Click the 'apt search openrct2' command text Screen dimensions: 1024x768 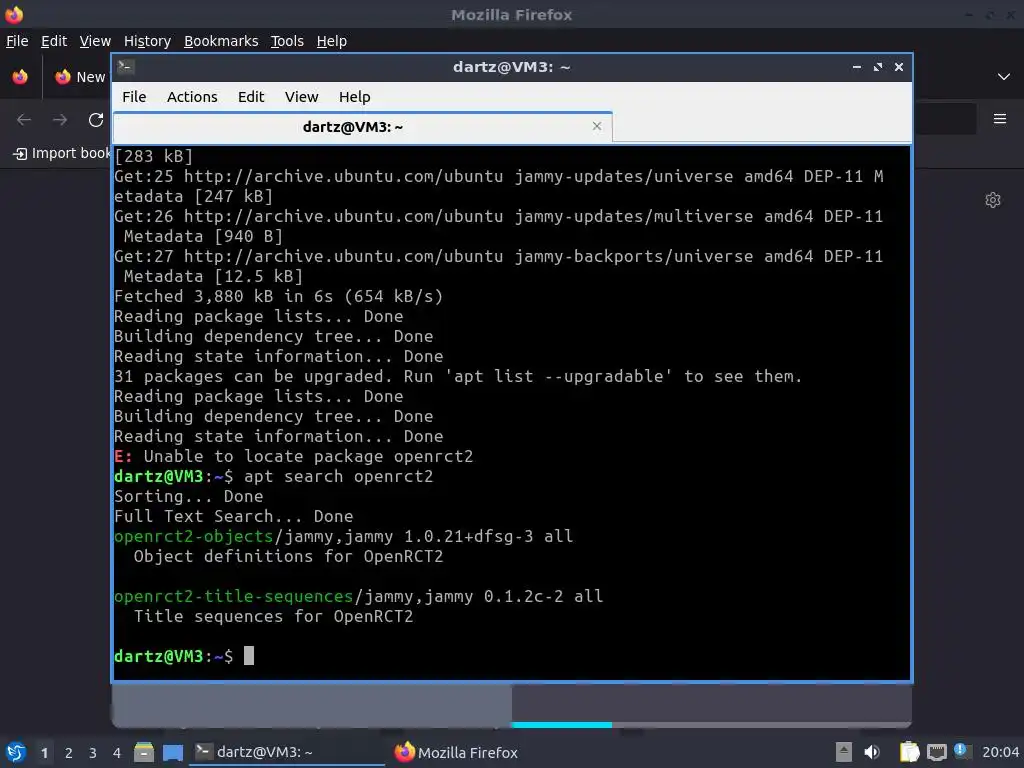point(338,477)
